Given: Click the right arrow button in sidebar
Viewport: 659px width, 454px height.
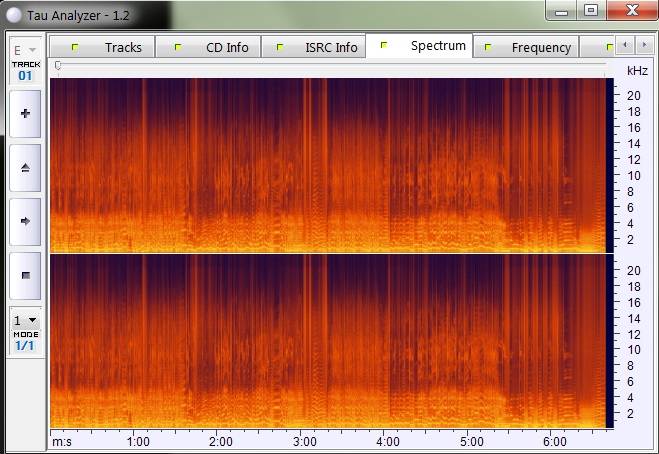Looking at the screenshot, I should [x=25, y=219].
